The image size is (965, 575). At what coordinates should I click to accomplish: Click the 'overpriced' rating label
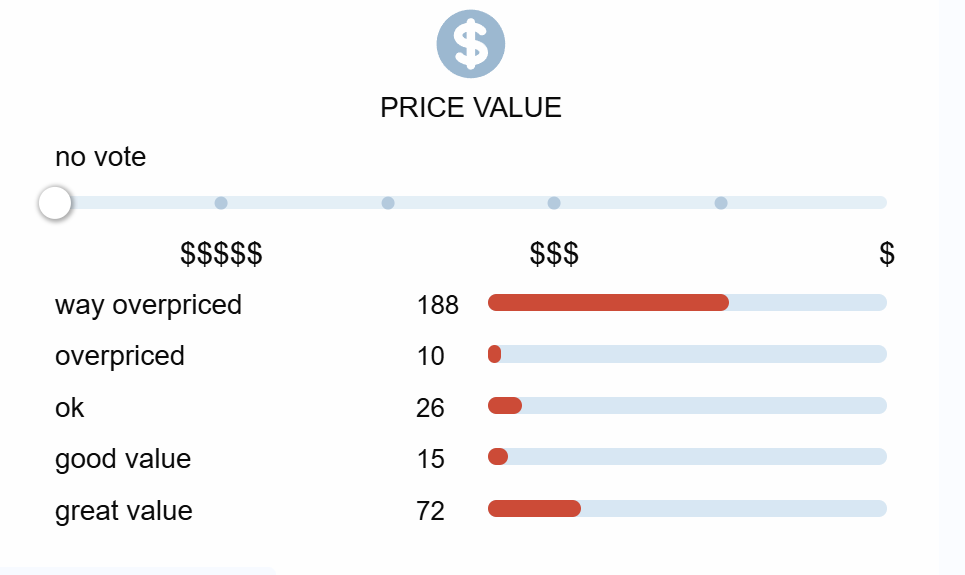point(120,356)
